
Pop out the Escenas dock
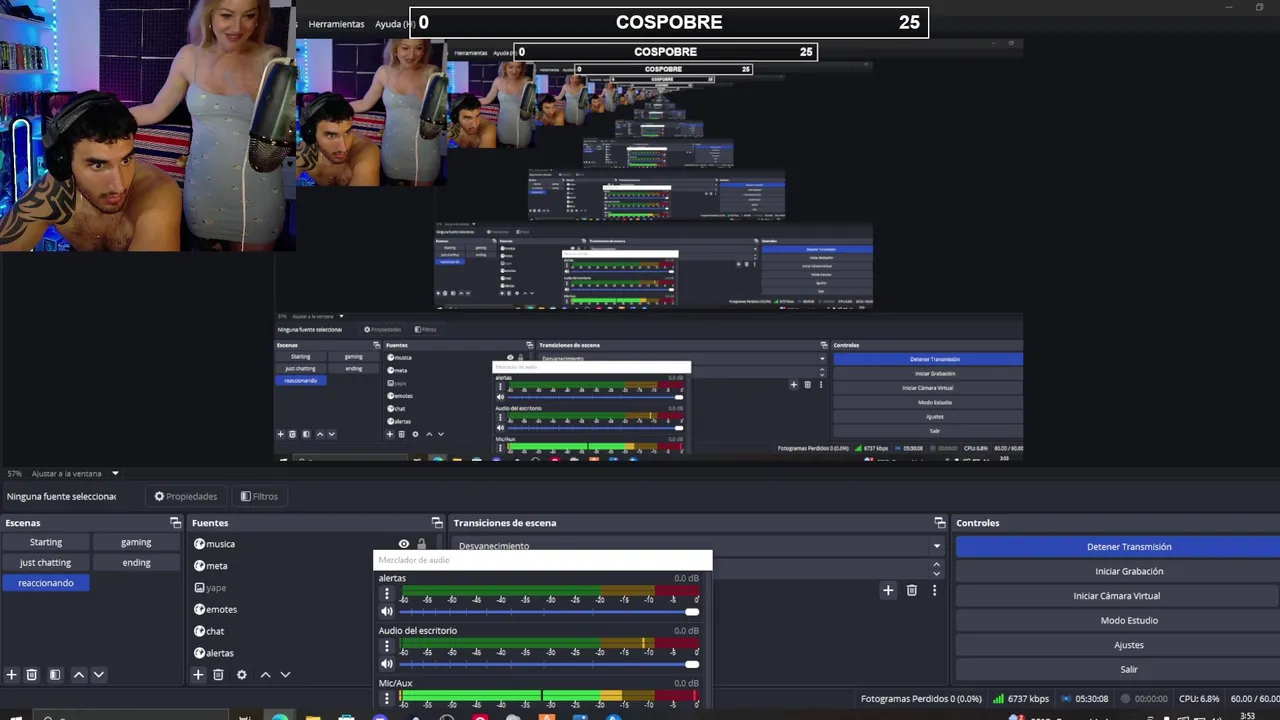pos(176,523)
